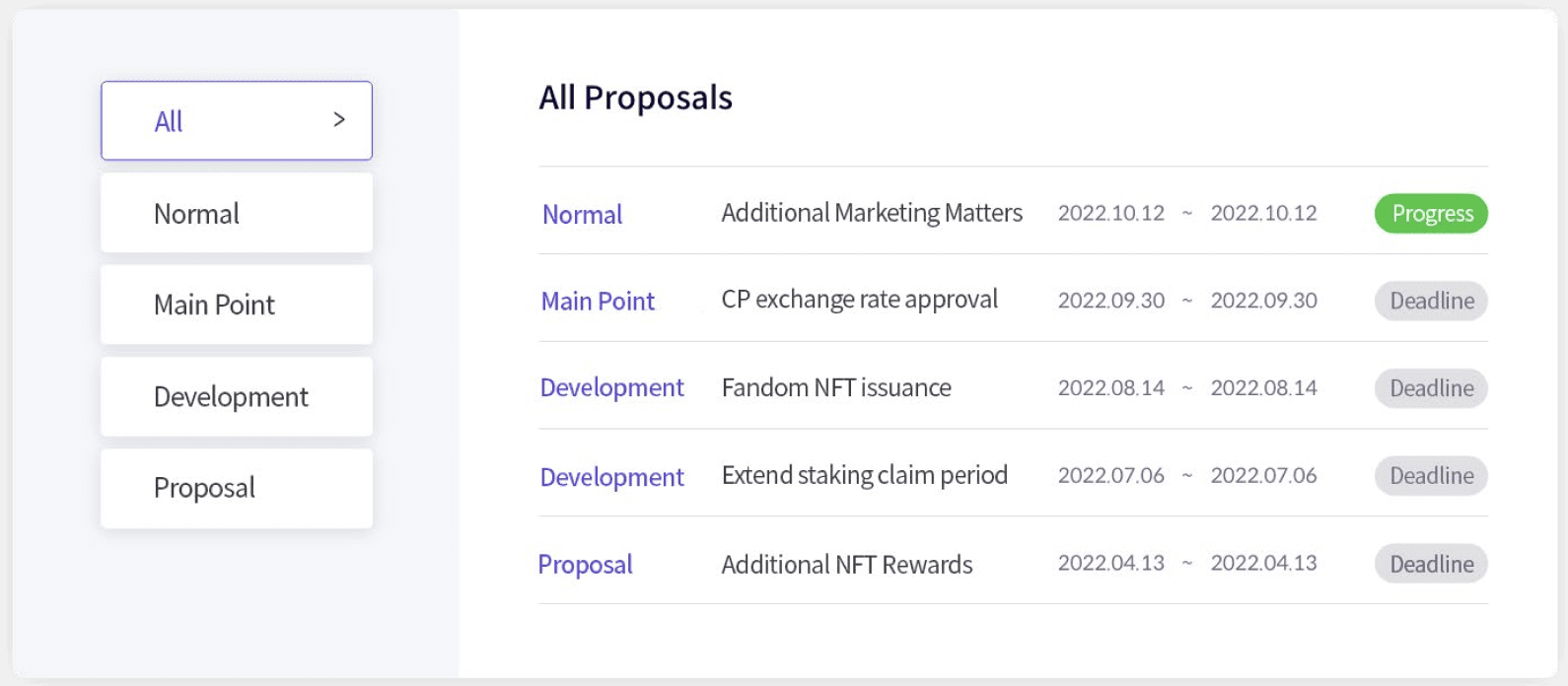Click the chevron arrow in the All filter
Viewport: 1568px width, 686px height.
tap(339, 120)
